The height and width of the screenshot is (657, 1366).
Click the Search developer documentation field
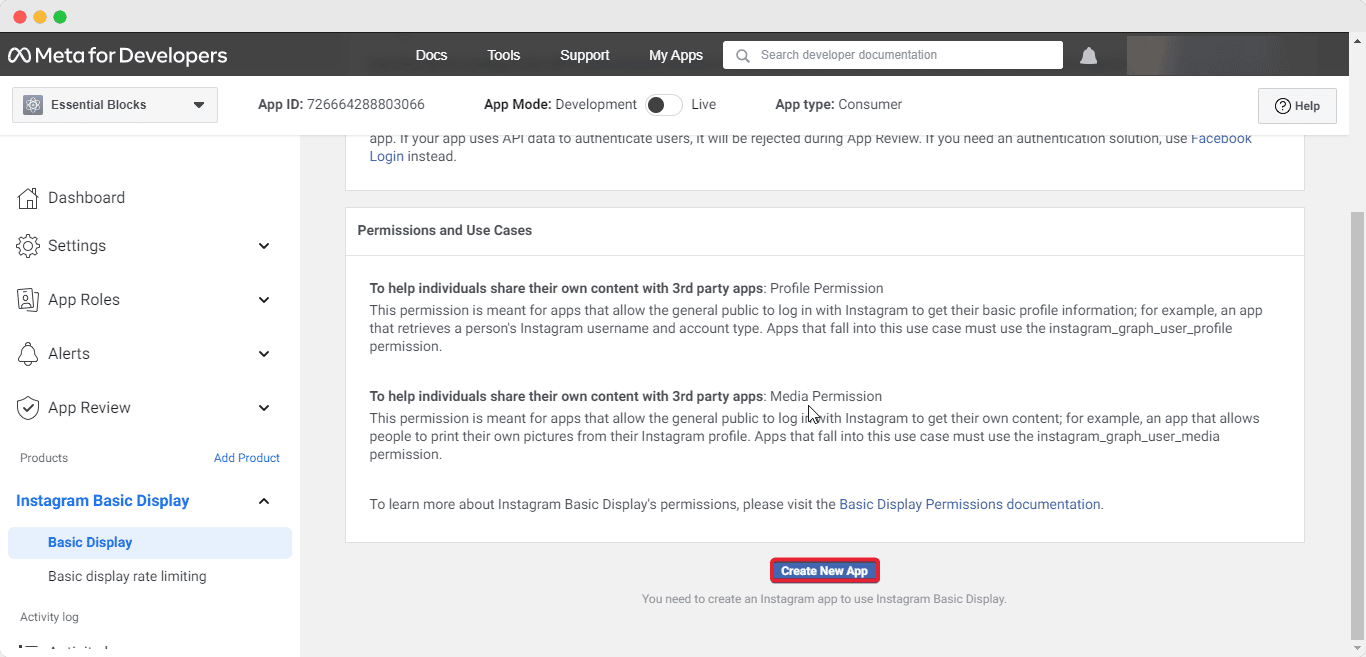[x=893, y=55]
